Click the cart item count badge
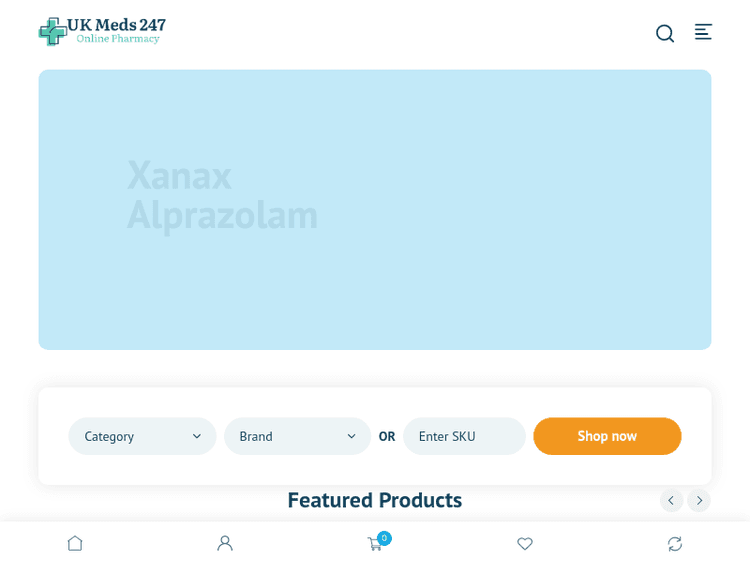The image size is (750, 563). [x=384, y=538]
